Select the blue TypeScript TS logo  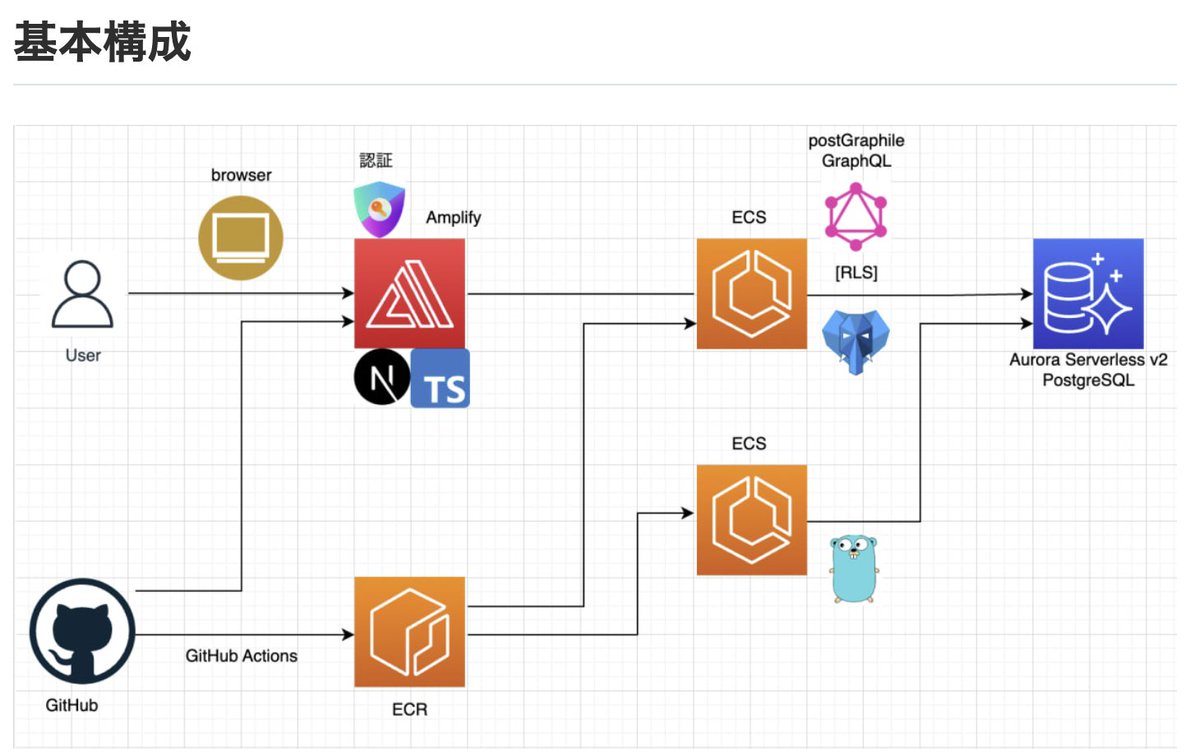click(x=440, y=378)
